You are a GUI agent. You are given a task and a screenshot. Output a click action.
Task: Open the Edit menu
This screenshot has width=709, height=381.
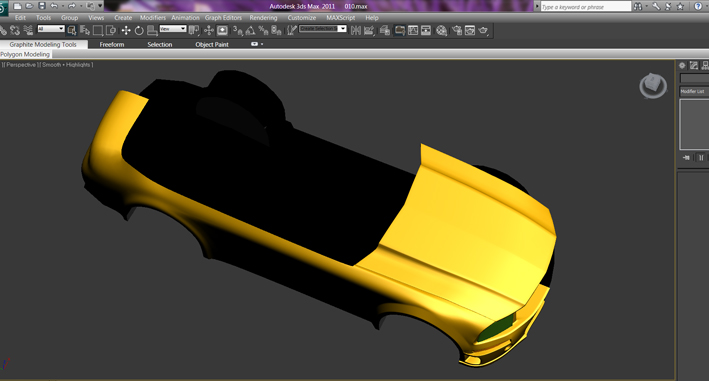coord(20,18)
